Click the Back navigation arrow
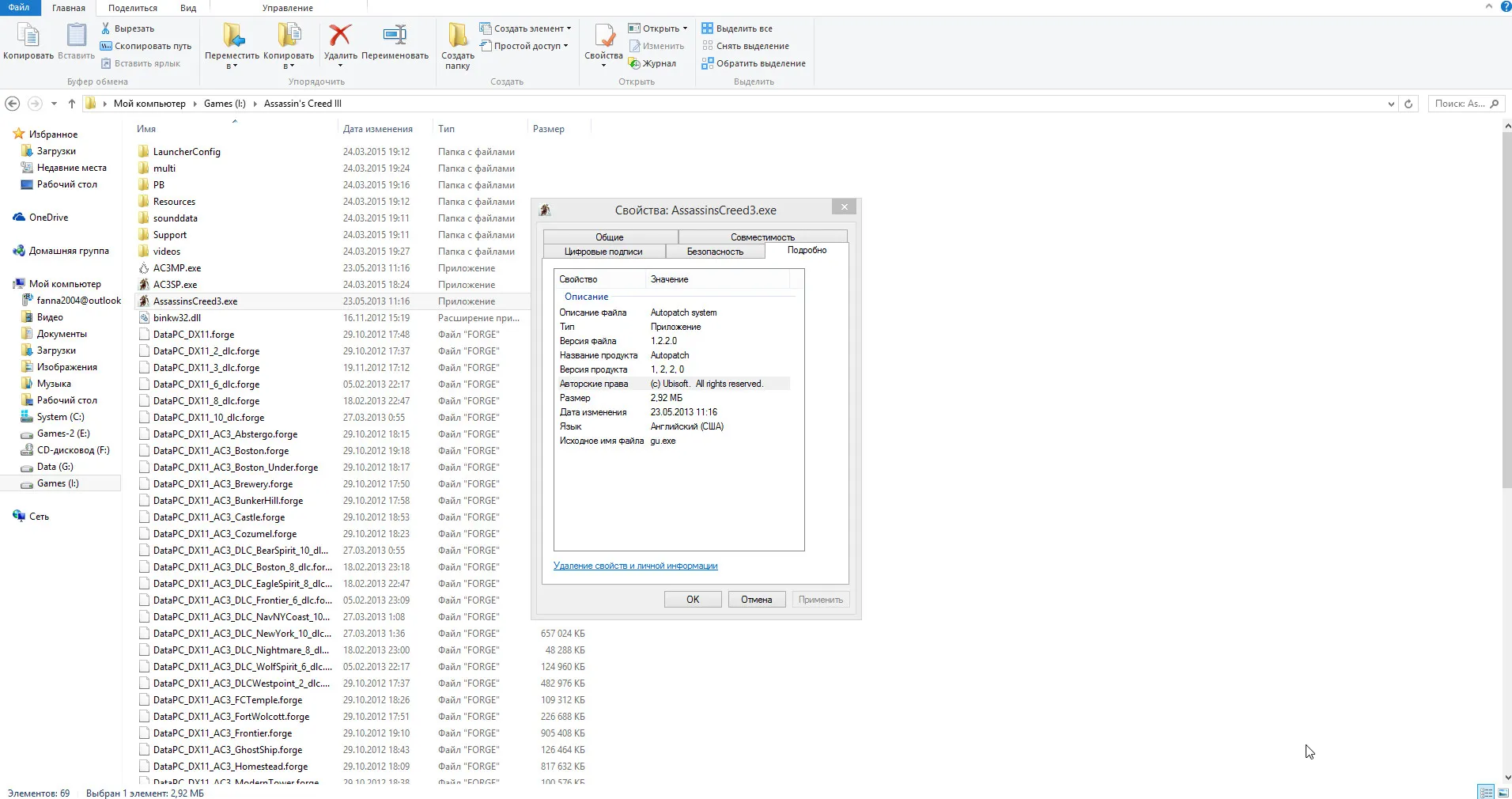The width and height of the screenshot is (1512, 799). [13, 104]
